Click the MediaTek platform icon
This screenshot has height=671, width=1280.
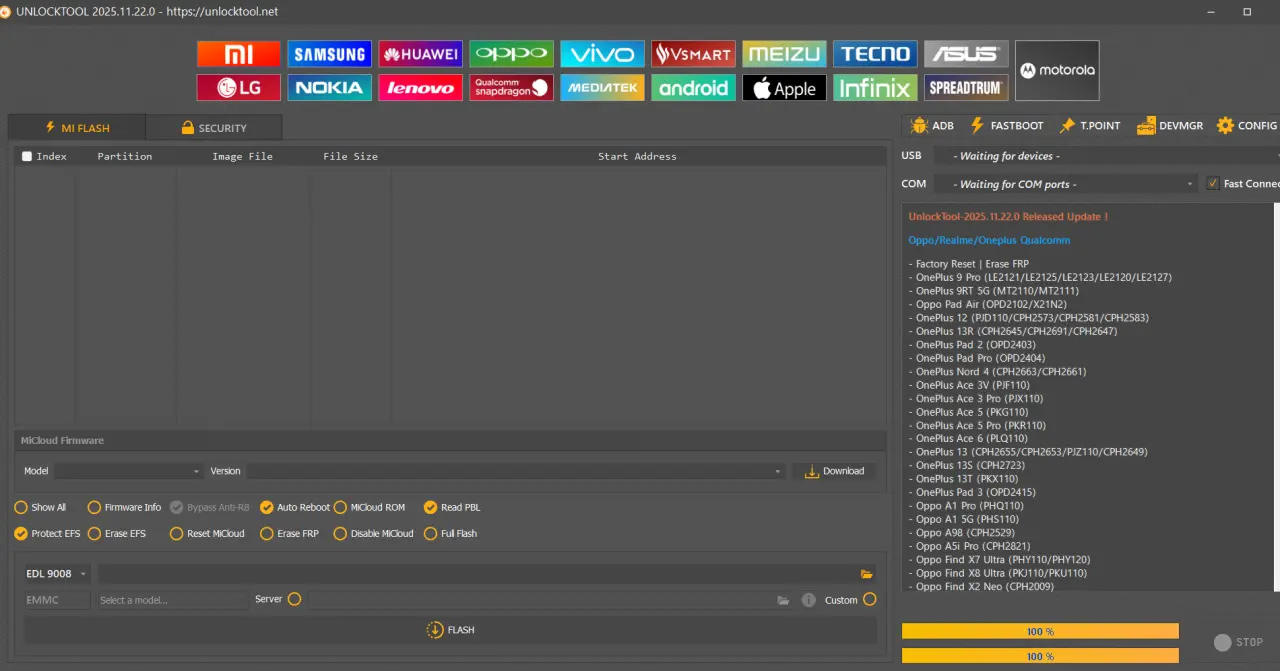tap(602, 87)
